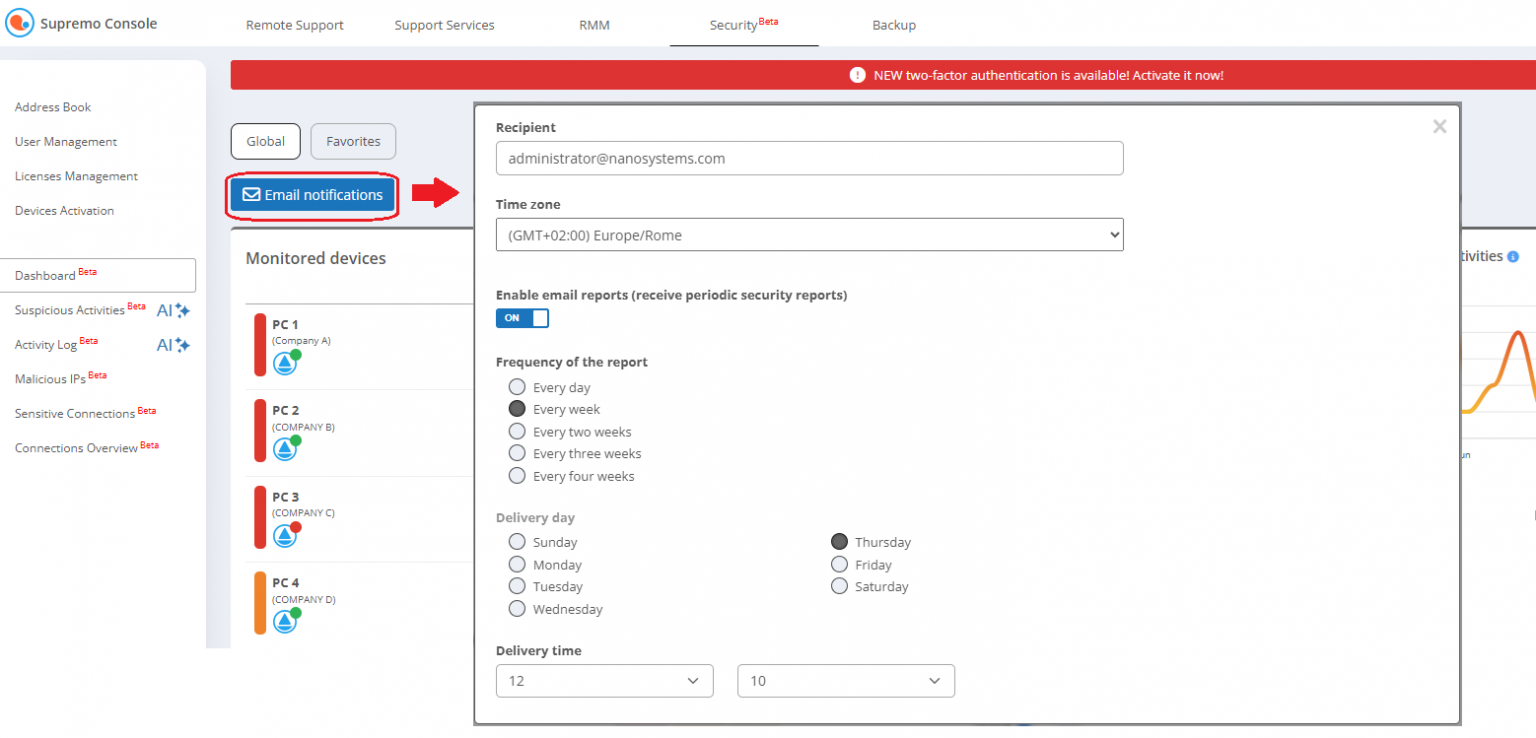This screenshot has width=1536, height=738.
Task: Open Devices Activation page
Action: 64,211
